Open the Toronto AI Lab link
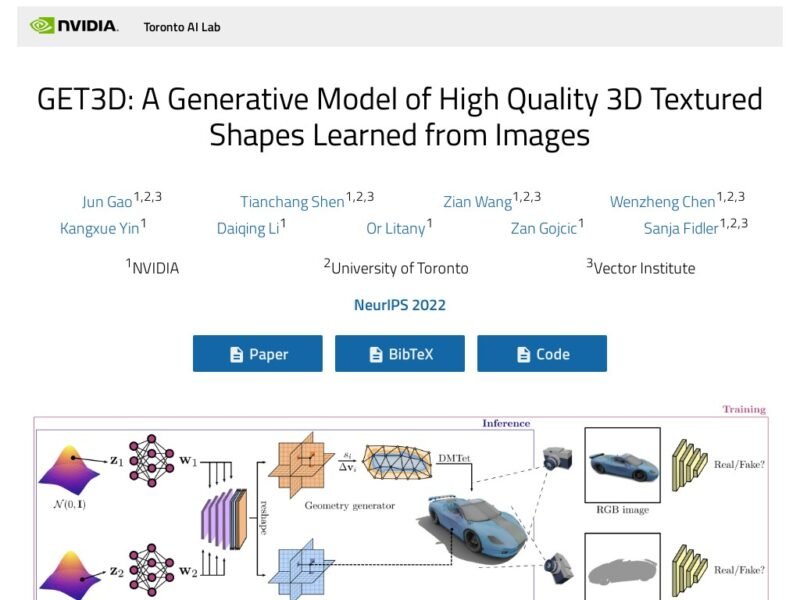The image size is (800, 600). 181,27
